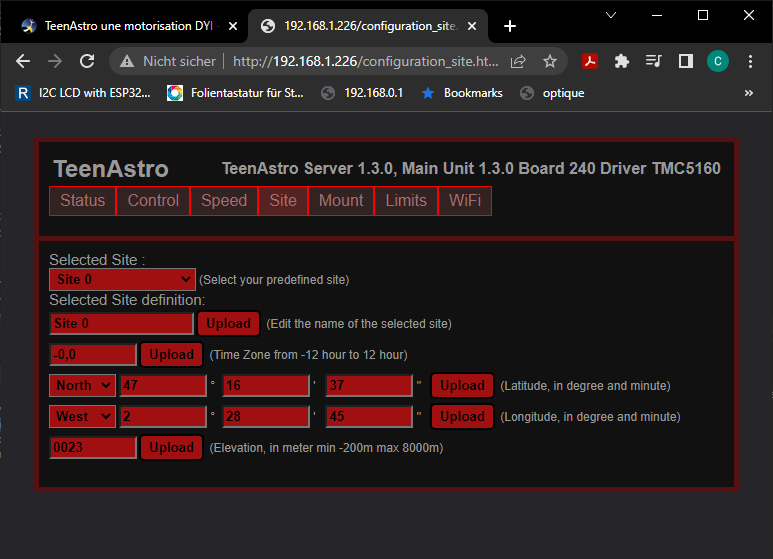Close the TeenAstro motorisation tab
Viewport: 773px width, 559px height.
233,26
